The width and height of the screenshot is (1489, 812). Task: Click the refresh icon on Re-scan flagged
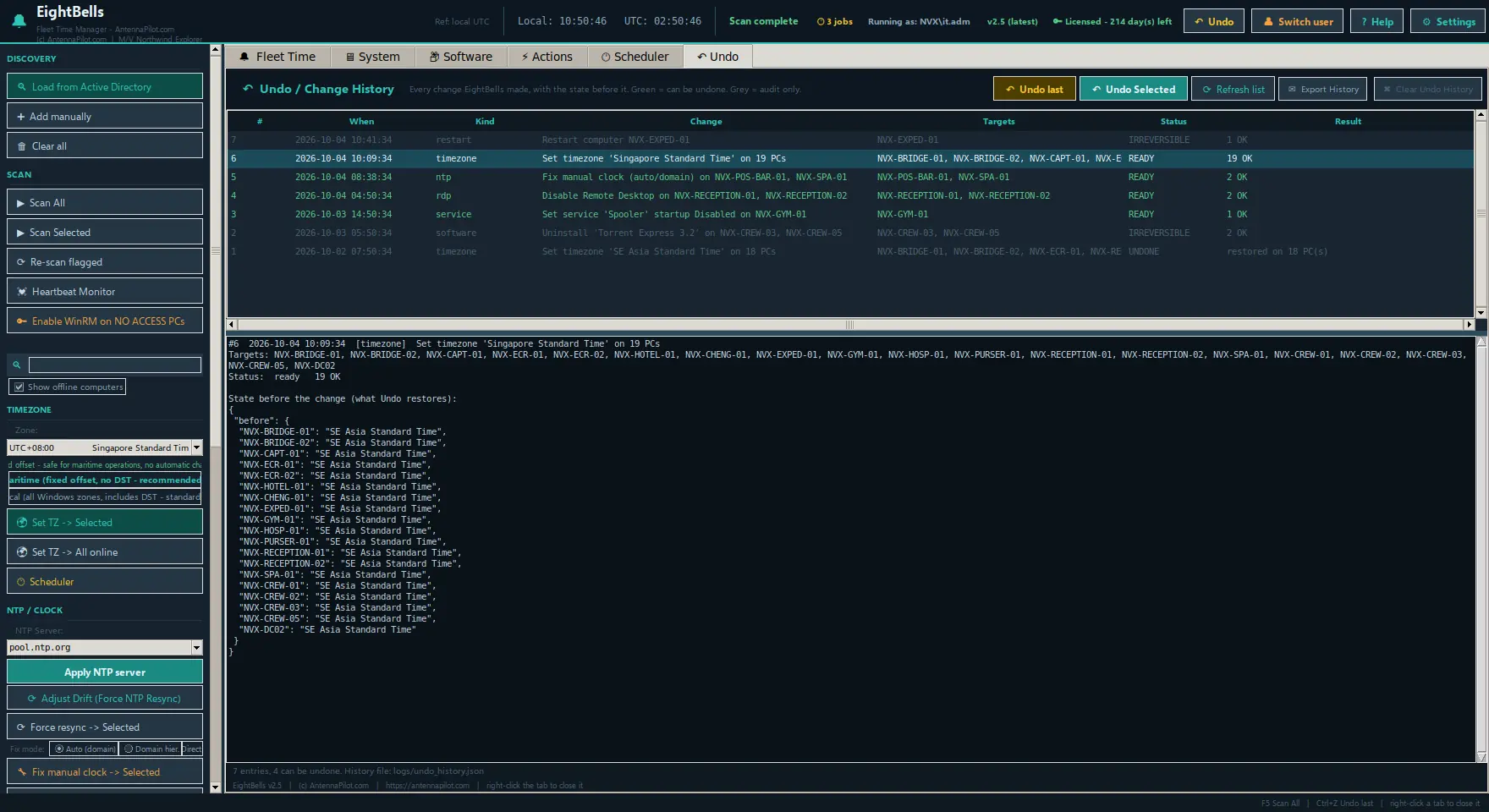(x=21, y=262)
